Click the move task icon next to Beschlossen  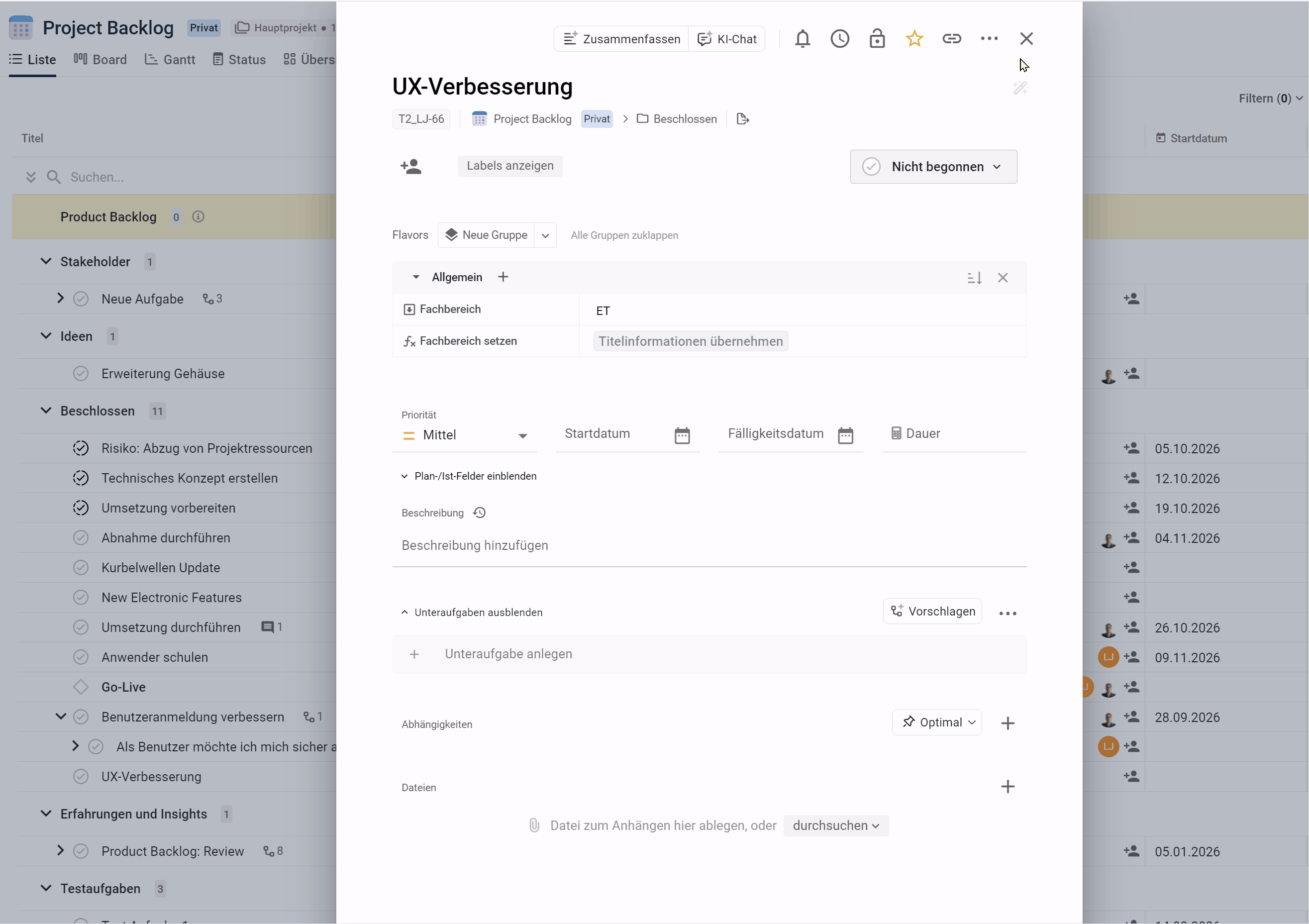click(742, 119)
